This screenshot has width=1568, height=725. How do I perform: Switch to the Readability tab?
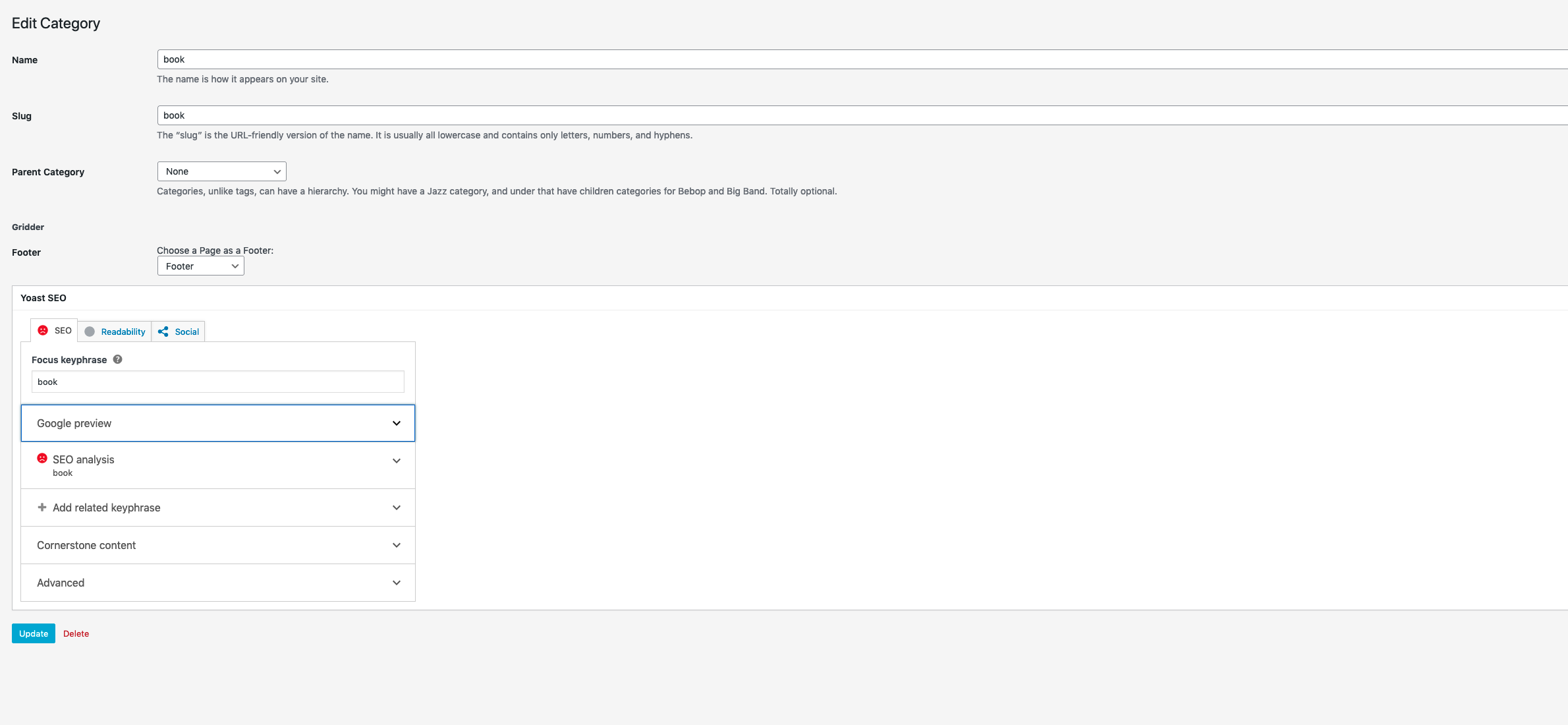coord(123,332)
